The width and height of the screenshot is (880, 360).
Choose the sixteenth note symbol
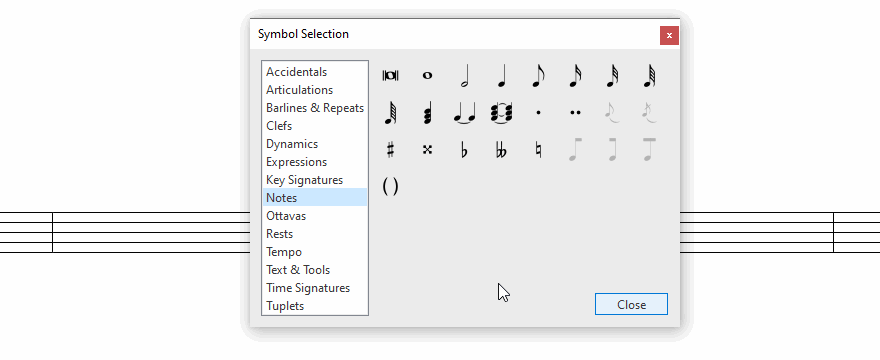click(575, 75)
